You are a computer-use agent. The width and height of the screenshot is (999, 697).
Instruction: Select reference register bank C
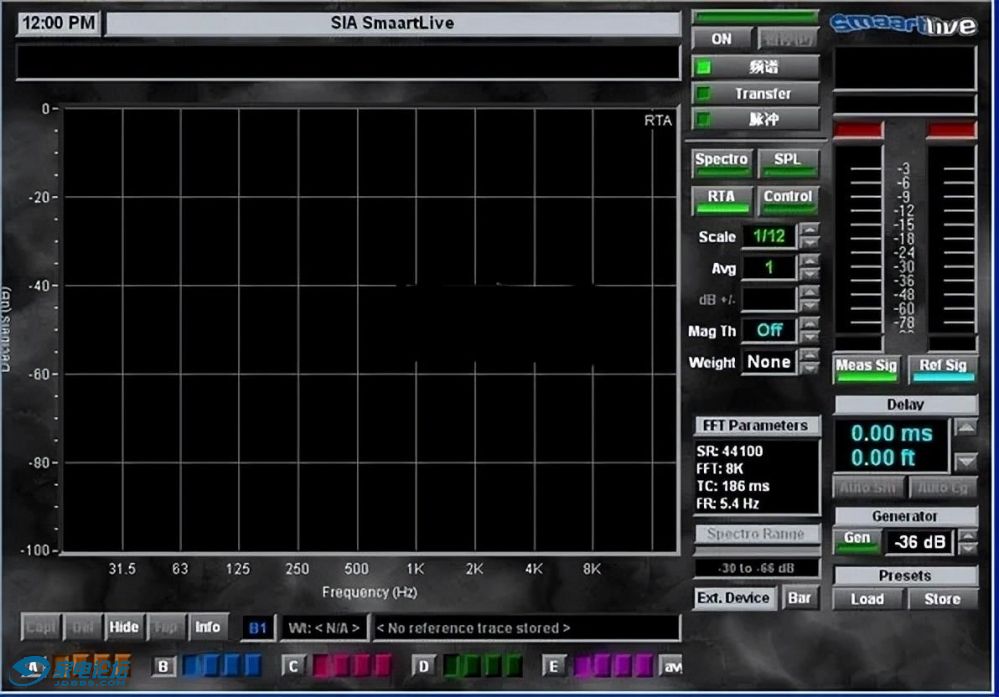(293, 666)
